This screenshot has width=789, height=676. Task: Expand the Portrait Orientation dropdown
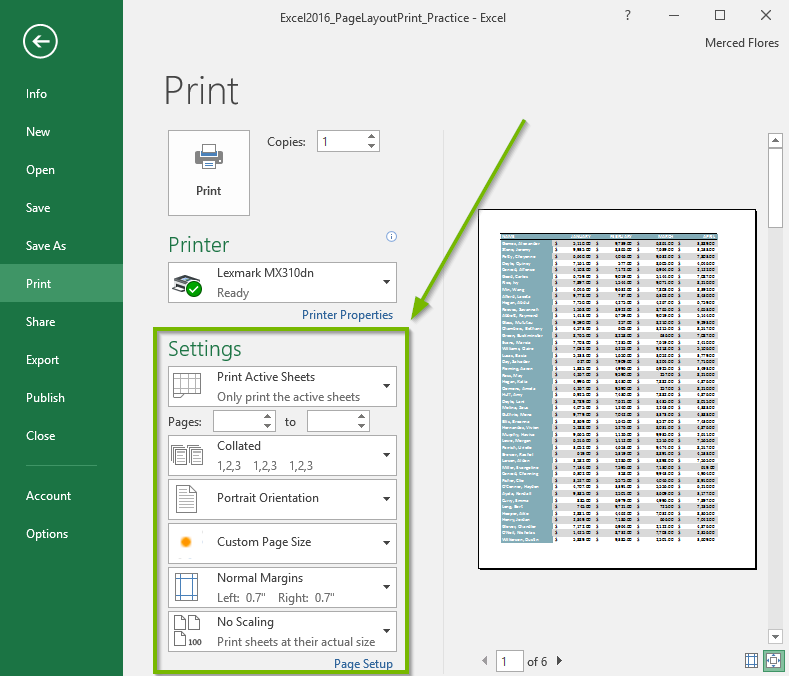[x=282, y=499]
